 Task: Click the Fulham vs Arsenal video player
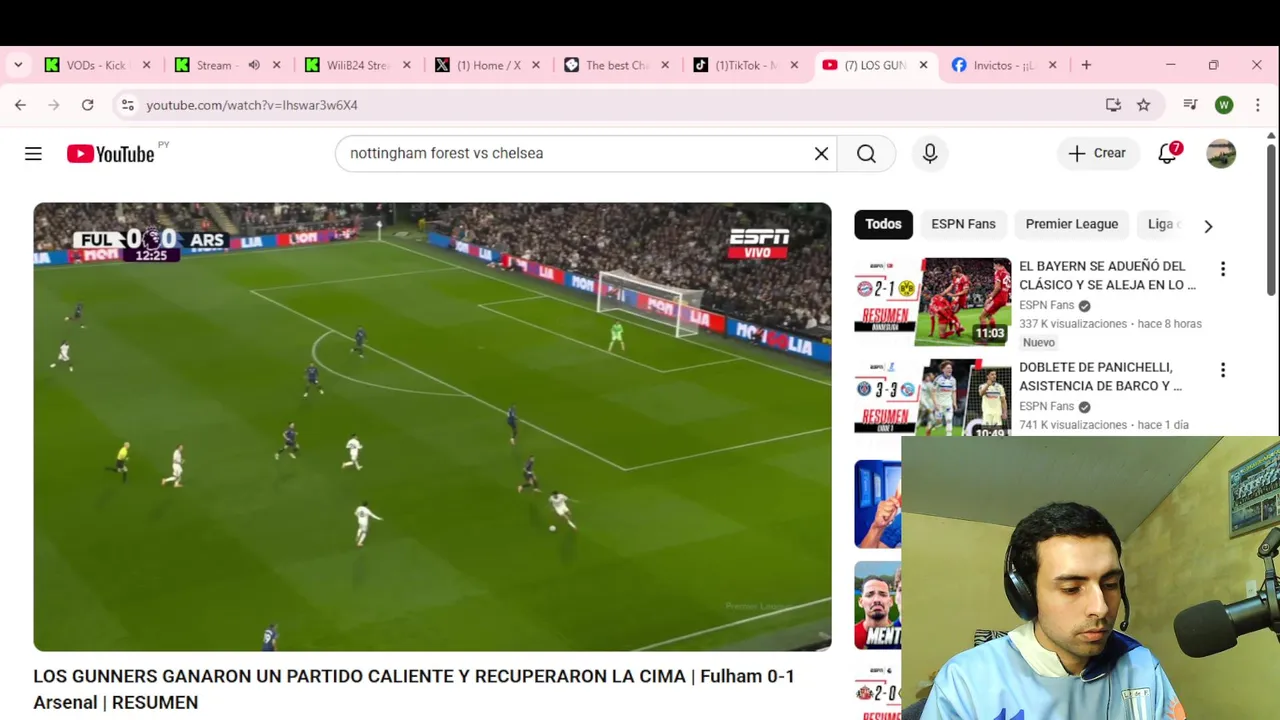pos(432,427)
